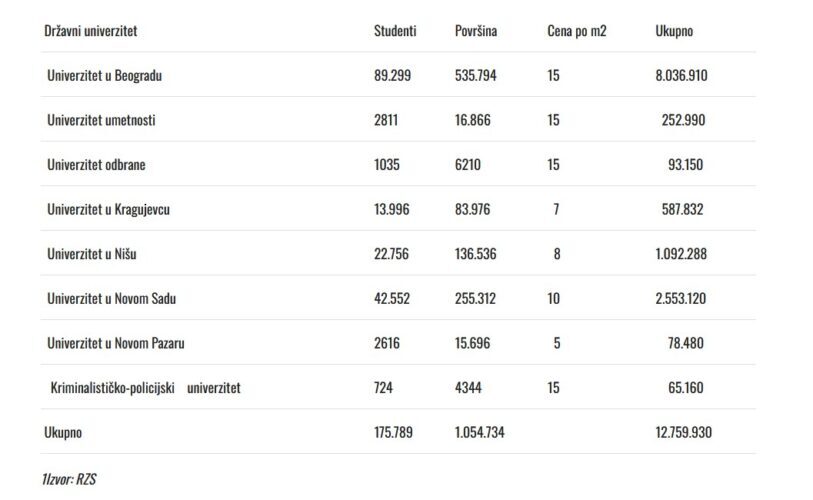Image resolution: width=813 pixels, height=500 pixels.
Task: Click the 89.299 students value
Action: click(x=393, y=76)
